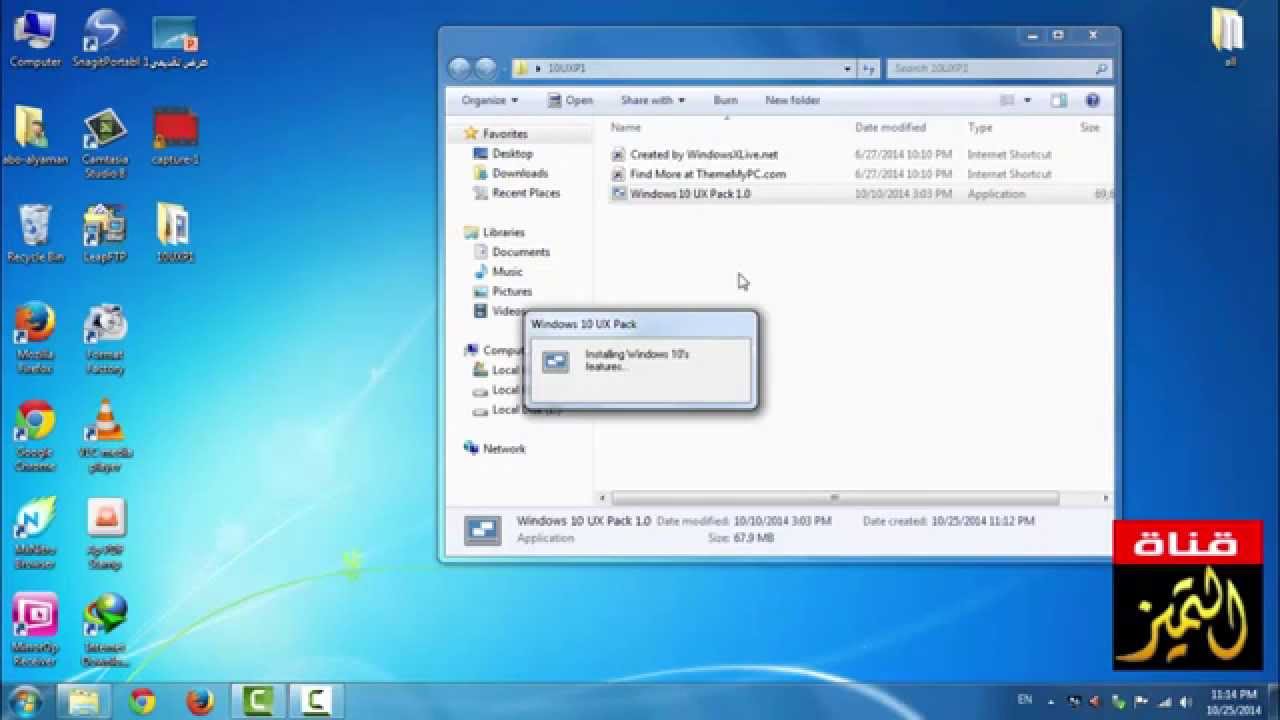Viewport: 1280px width, 720px height.
Task: Select 'Find More at ThemeMyPC.com' shortcut file
Action: pos(707,174)
